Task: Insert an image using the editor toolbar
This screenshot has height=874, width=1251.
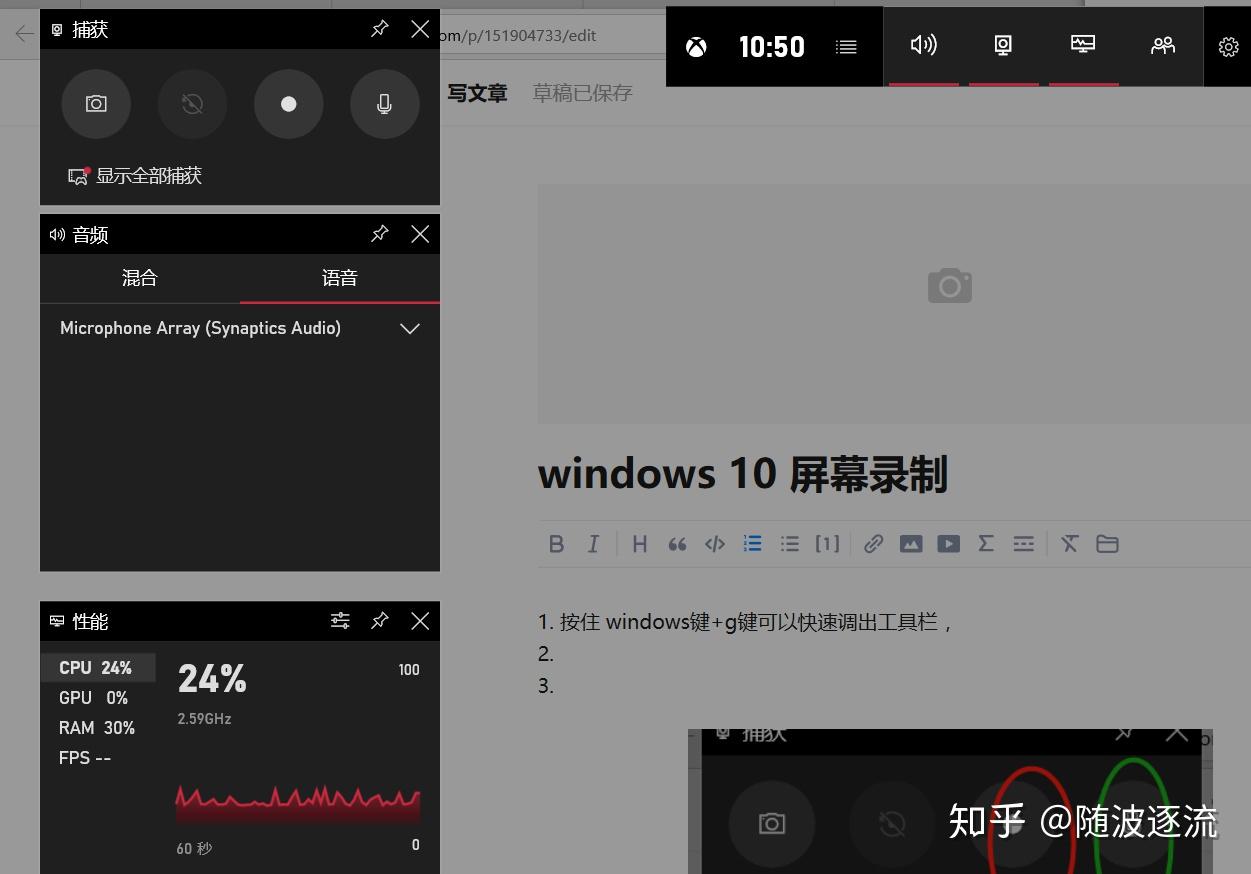Action: [911, 543]
